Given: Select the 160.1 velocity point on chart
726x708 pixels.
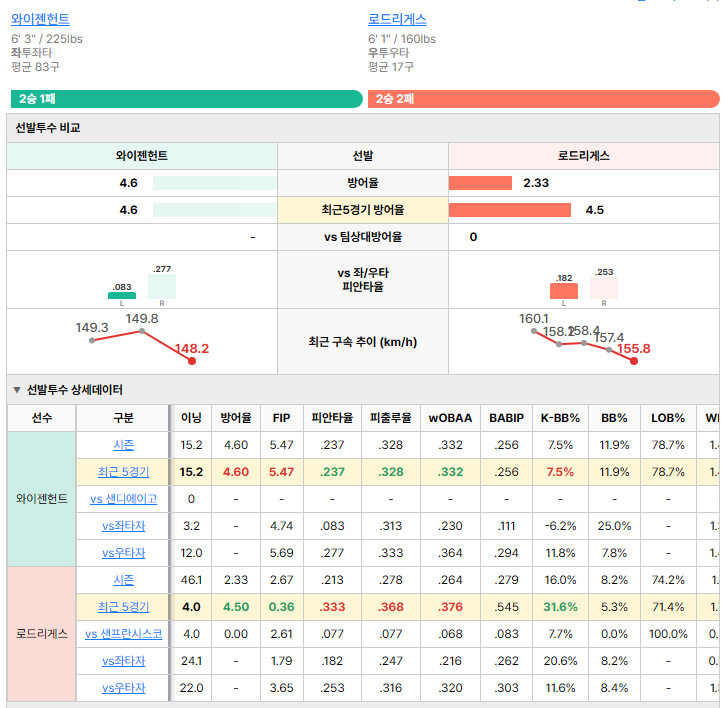Looking at the screenshot, I should coord(534,331).
